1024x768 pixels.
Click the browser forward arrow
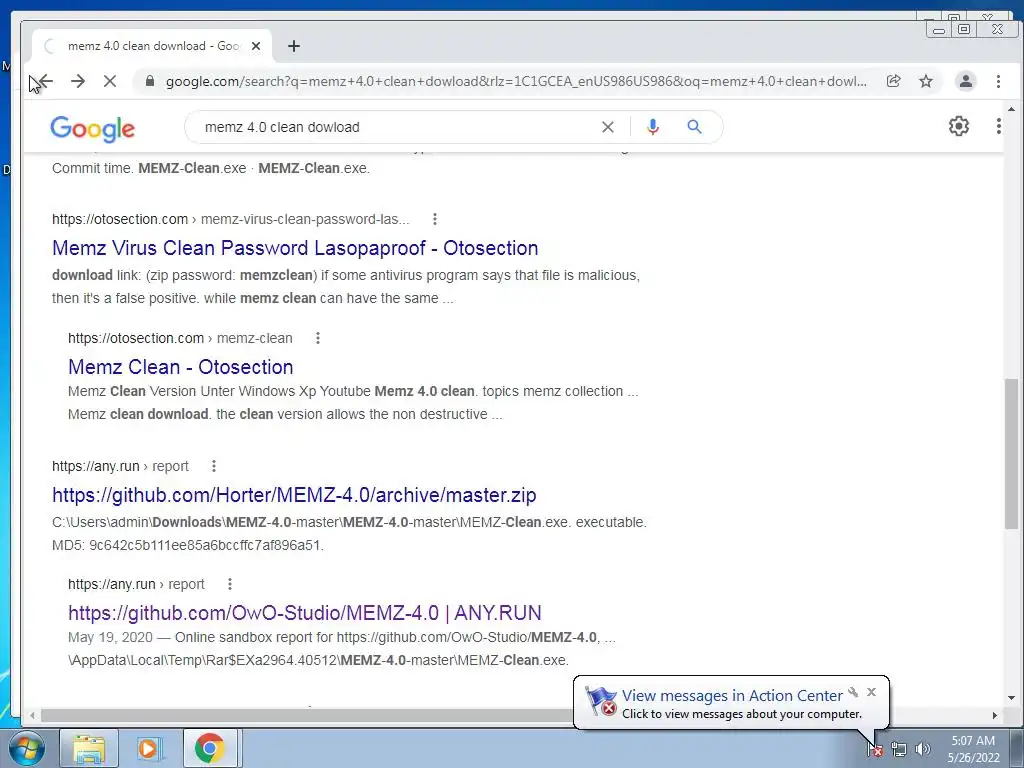(x=78, y=81)
